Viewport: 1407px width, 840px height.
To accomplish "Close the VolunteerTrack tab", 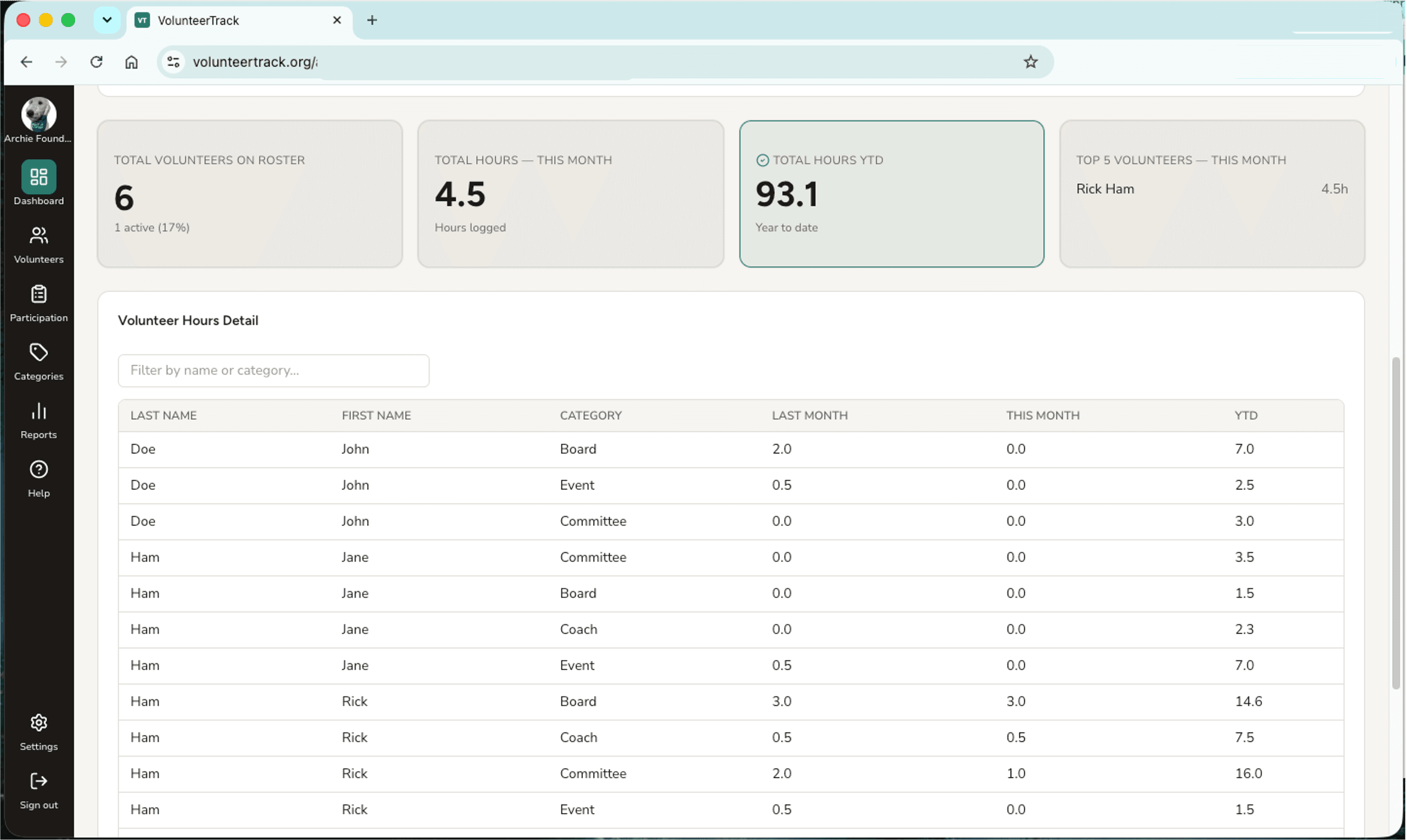I will (337, 21).
